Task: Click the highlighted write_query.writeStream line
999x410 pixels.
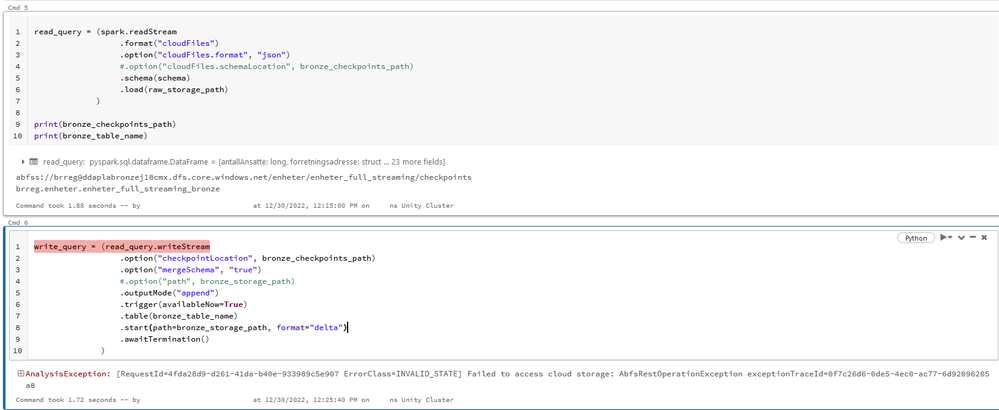Action: pyautogui.click(x=121, y=246)
